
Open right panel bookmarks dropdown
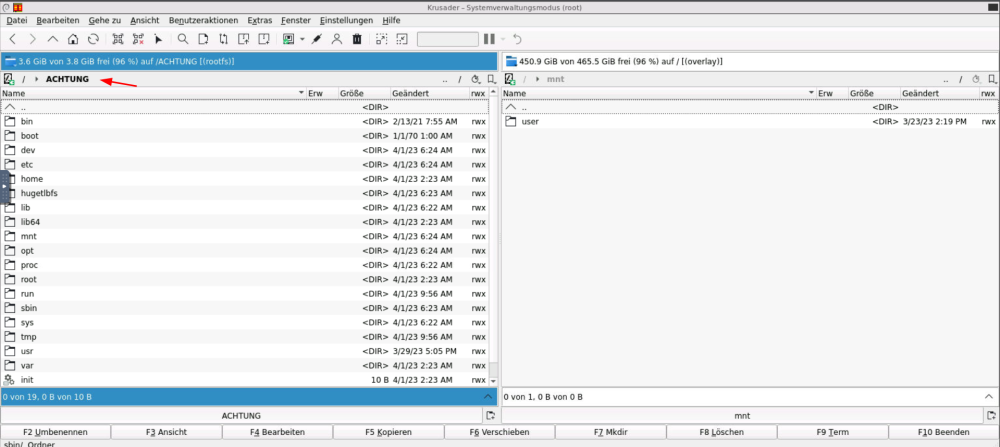pos(993,79)
